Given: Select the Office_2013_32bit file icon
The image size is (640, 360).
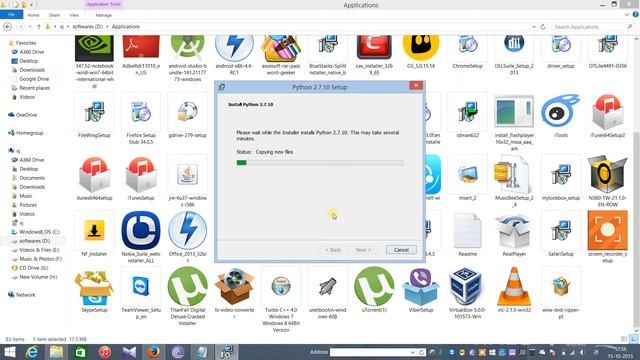Looking at the screenshot, I should pos(187,231).
